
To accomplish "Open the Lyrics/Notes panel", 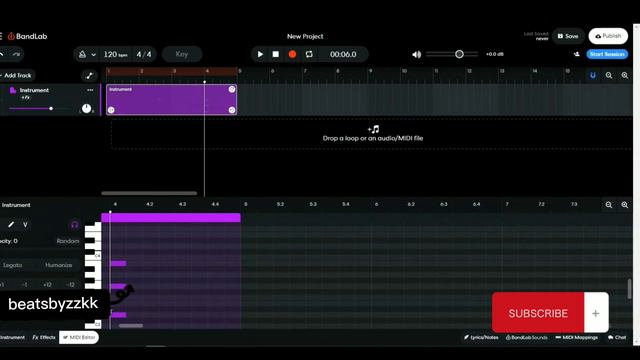I will [x=481, y=338].
